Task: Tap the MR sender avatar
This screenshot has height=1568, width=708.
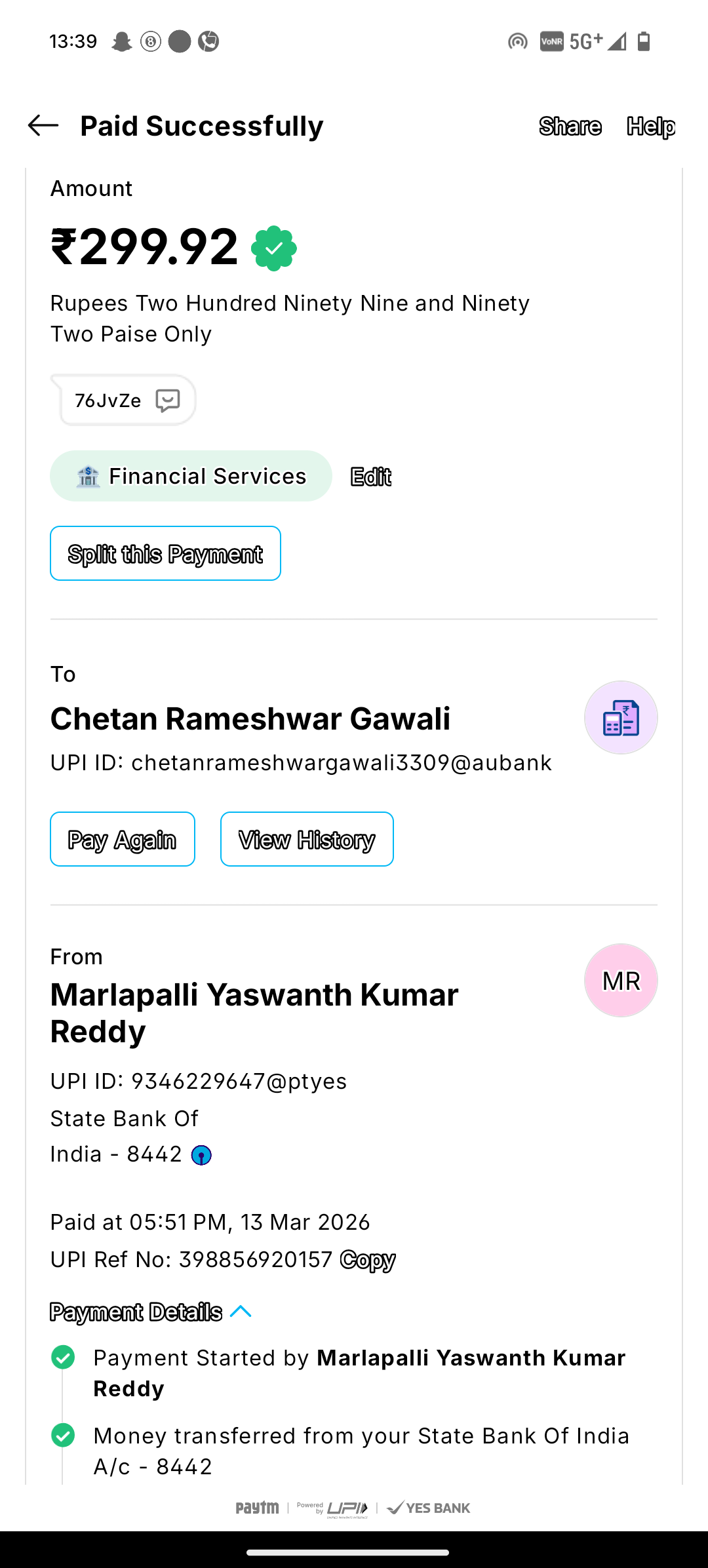Action: click(x=620, y=981)
